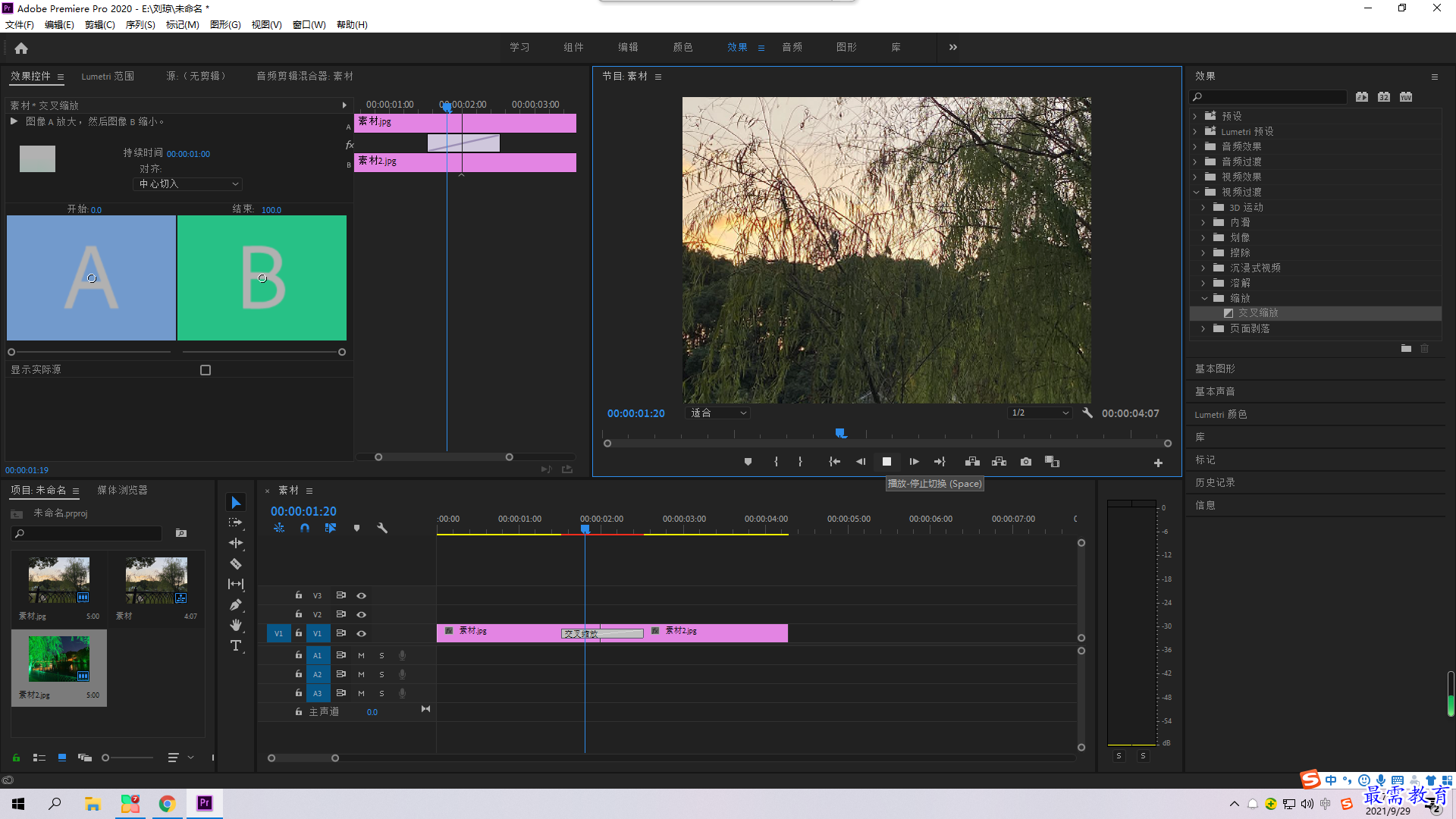Solo audio track A2
Viewport: 1456px width, 819px height.
pos(381,674)
